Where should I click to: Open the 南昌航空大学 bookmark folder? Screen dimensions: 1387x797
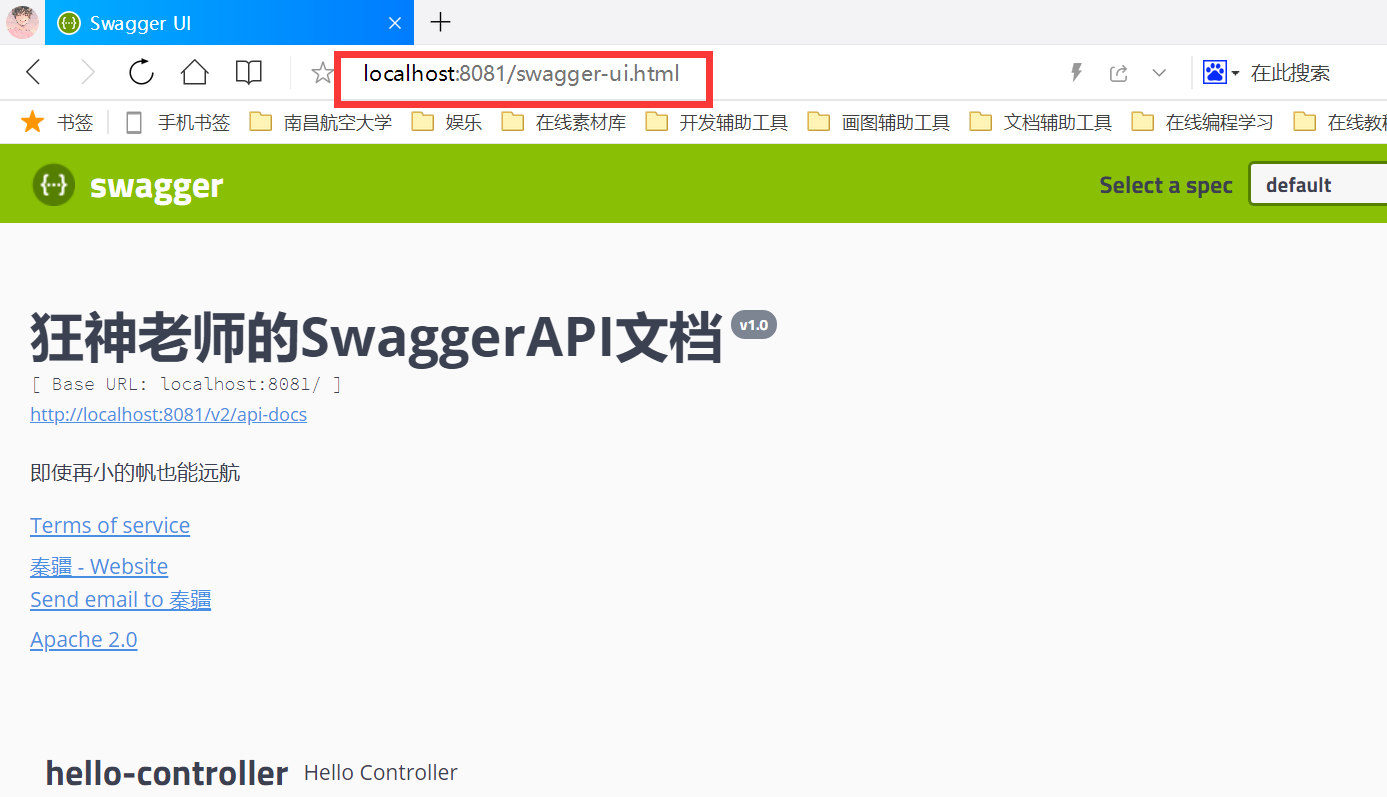pyautogui.click(x=320, y=122)
